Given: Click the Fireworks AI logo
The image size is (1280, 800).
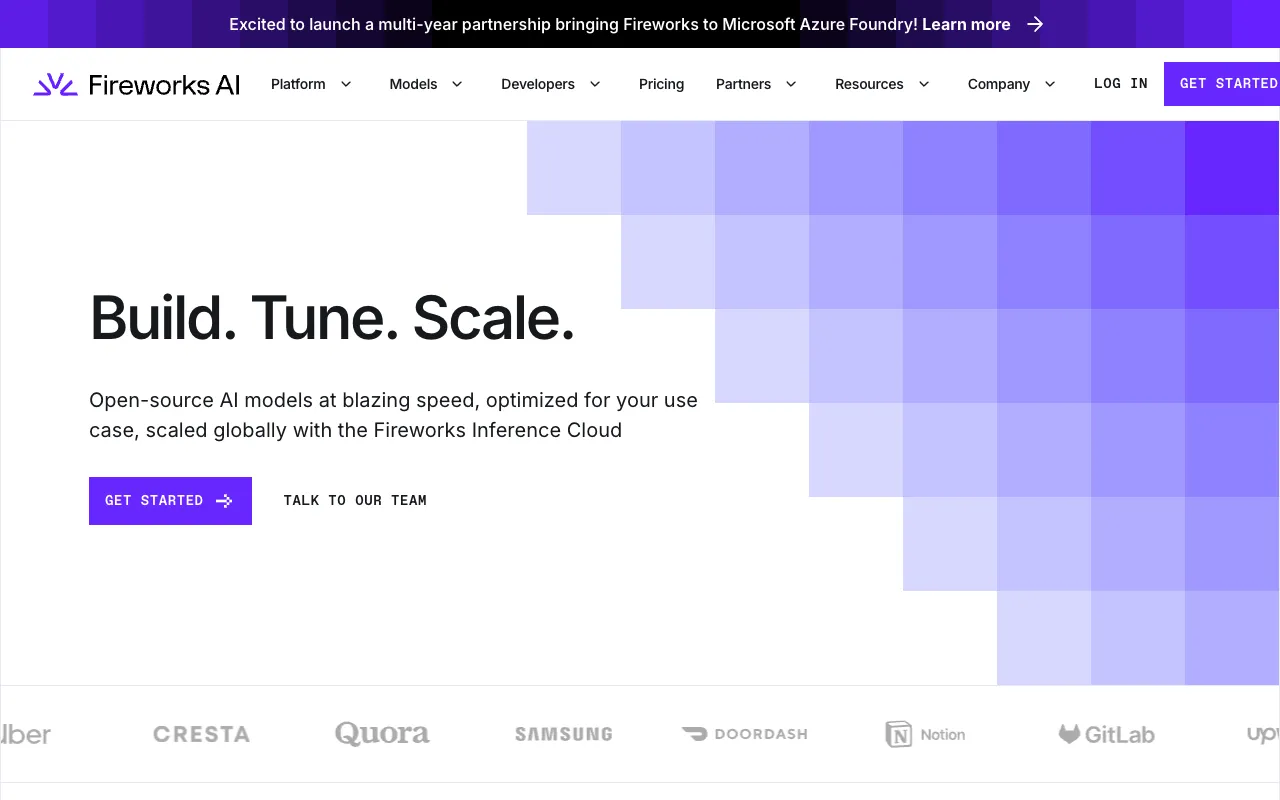Looking at the screenshot, I should click(137, 85).
